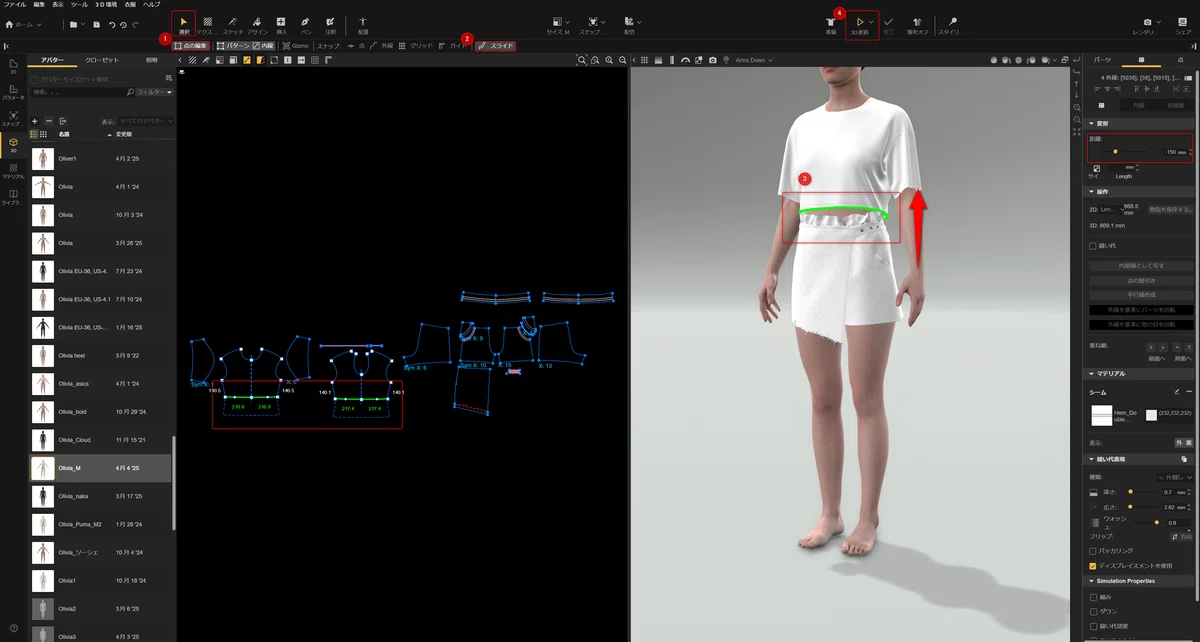Image resolution: width=1200 pixels, height=642 pixels.
Task: Select the ペン pen tool
Action: click(306, 24)
